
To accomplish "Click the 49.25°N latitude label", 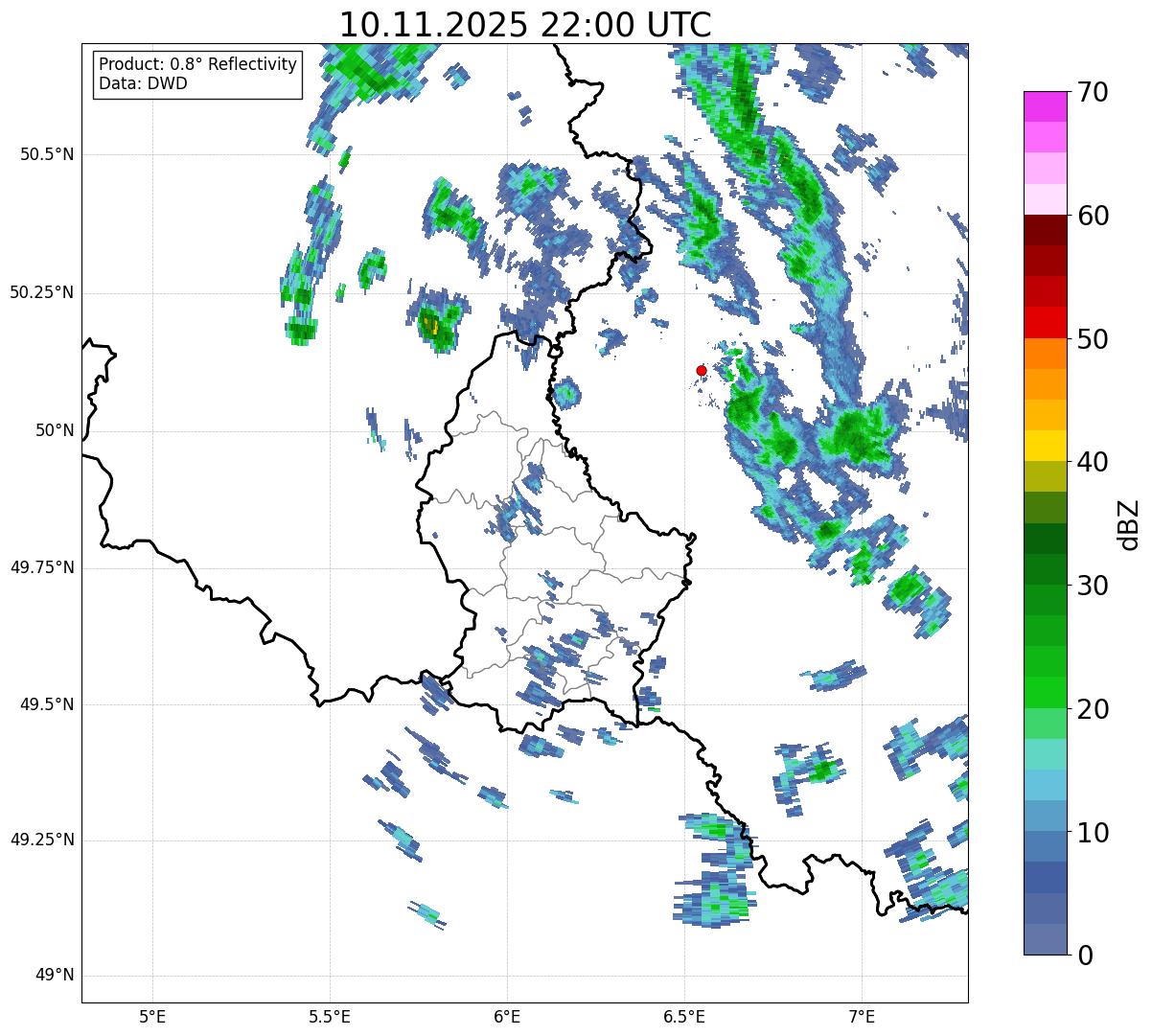I will click(x=42, y=840).
